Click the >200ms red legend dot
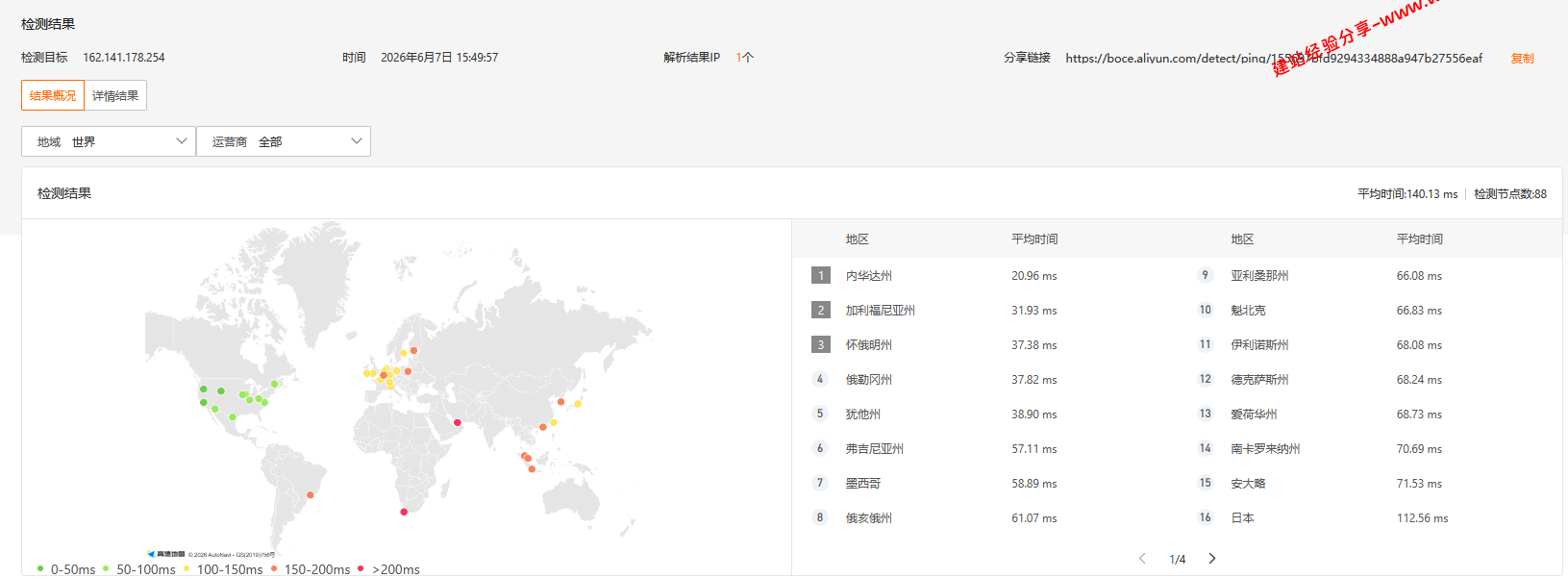Viewport: 1568px width, 578px height. pyautogui.click(x=361, y=568)
